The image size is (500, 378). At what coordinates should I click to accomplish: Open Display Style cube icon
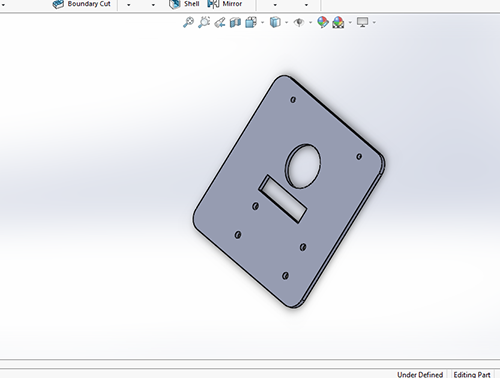point(275,22)
